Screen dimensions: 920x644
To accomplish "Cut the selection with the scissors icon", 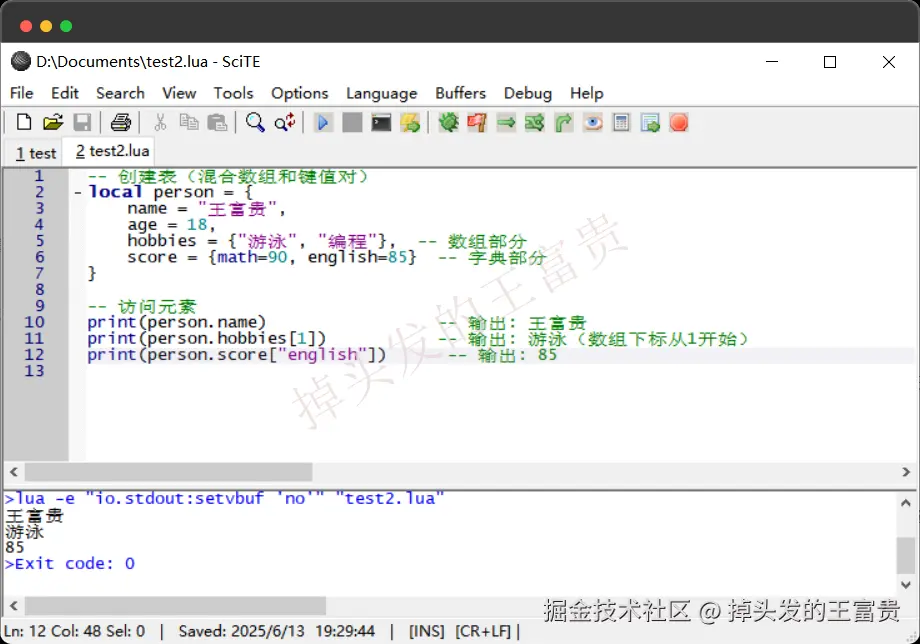I will (158, 121).
